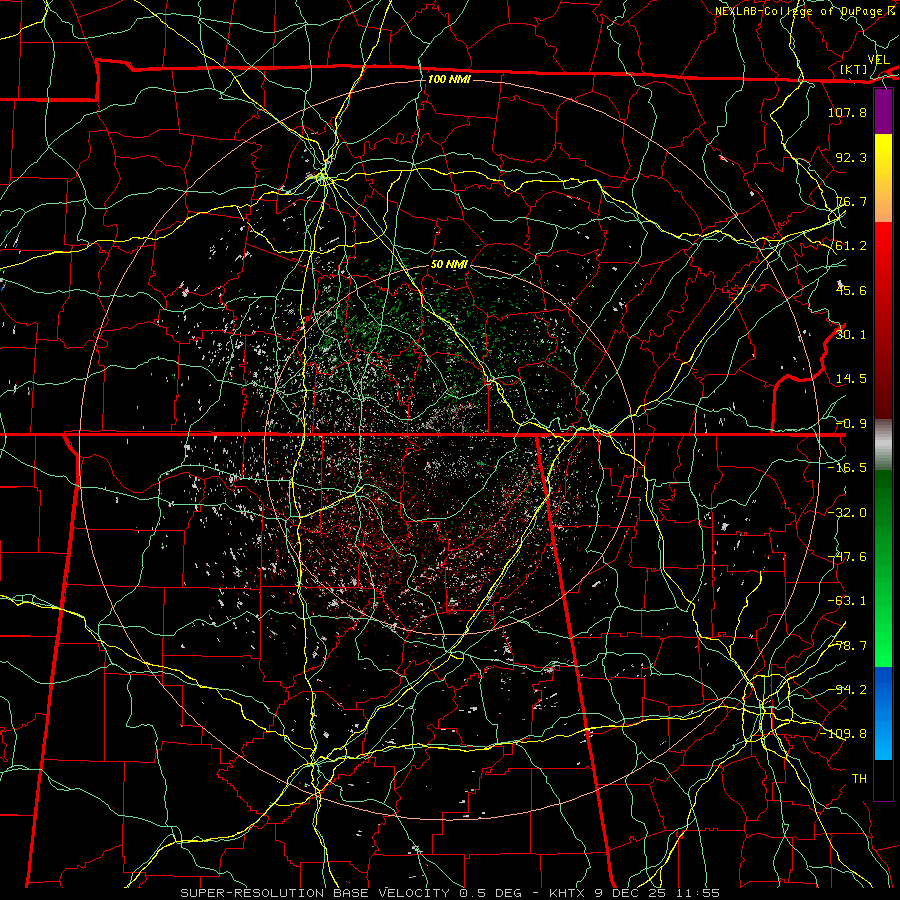Click the -78.7 legend value

[x=847, y=646]
